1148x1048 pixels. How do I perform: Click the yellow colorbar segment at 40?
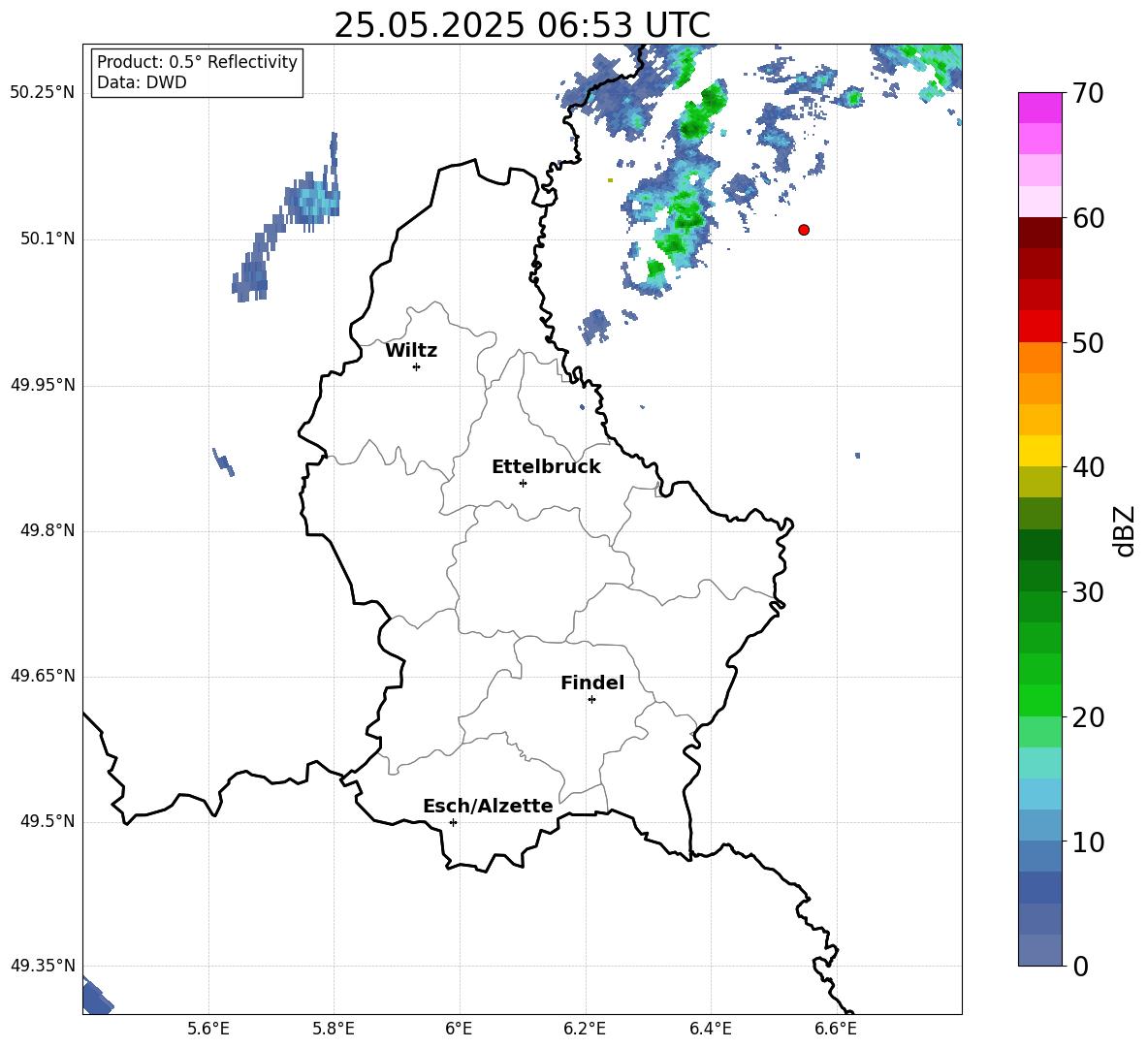click(x=1039, y=451)
